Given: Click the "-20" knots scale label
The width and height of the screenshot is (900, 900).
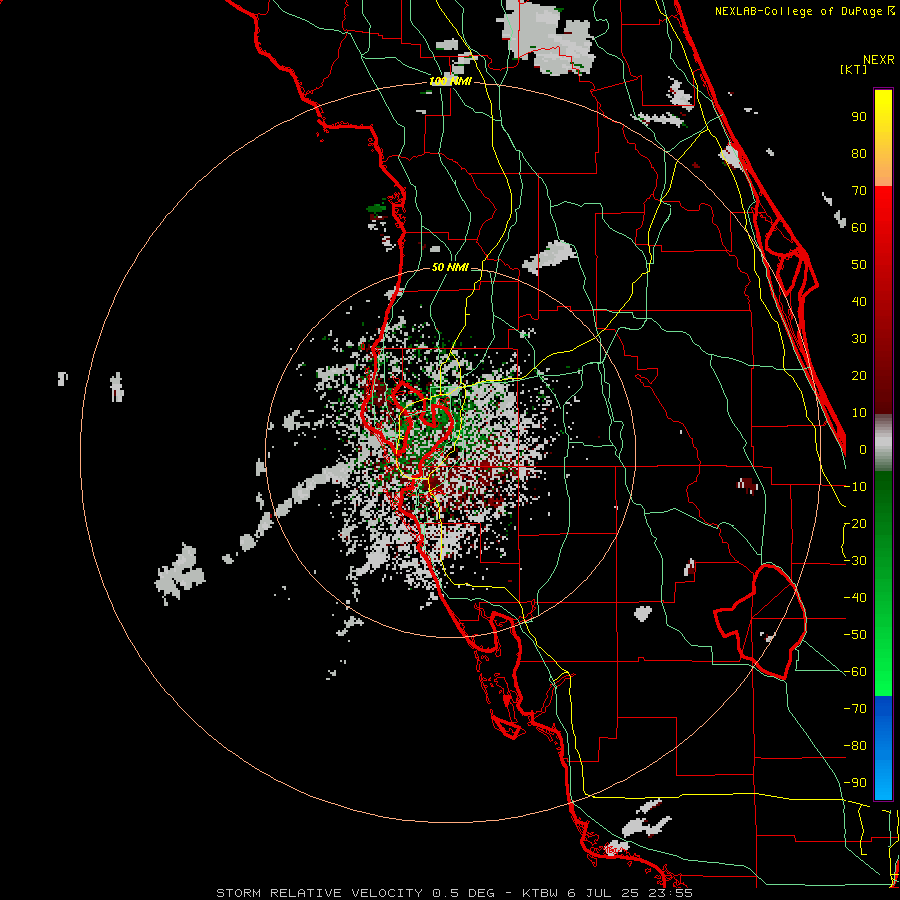Looking at the screenshot, I should coord(855,524).
